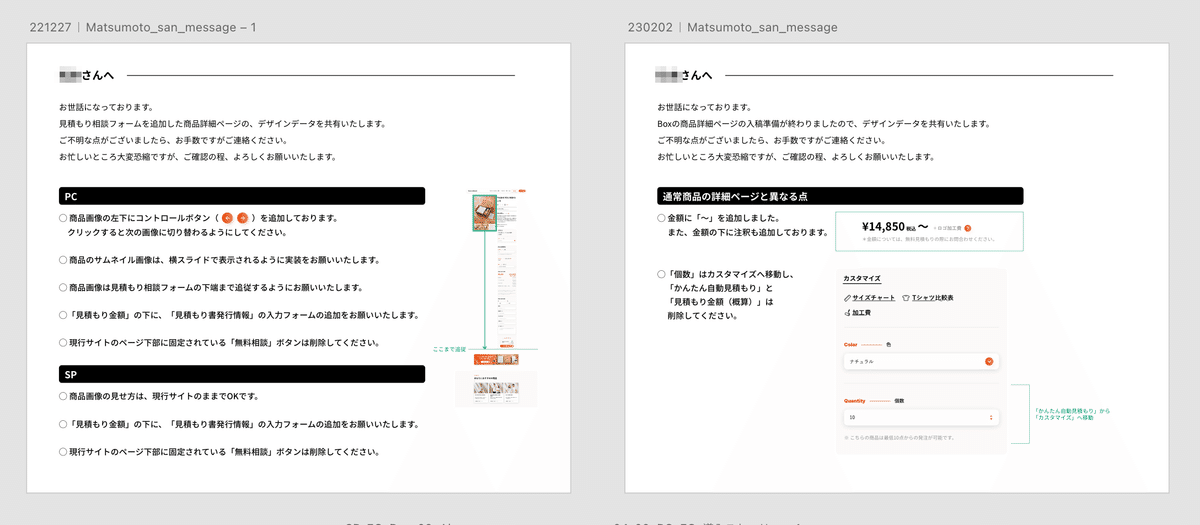Select the highlighted product image in the mockup
This screenshot has height=525, width=1200.
[x=485, y=212]
